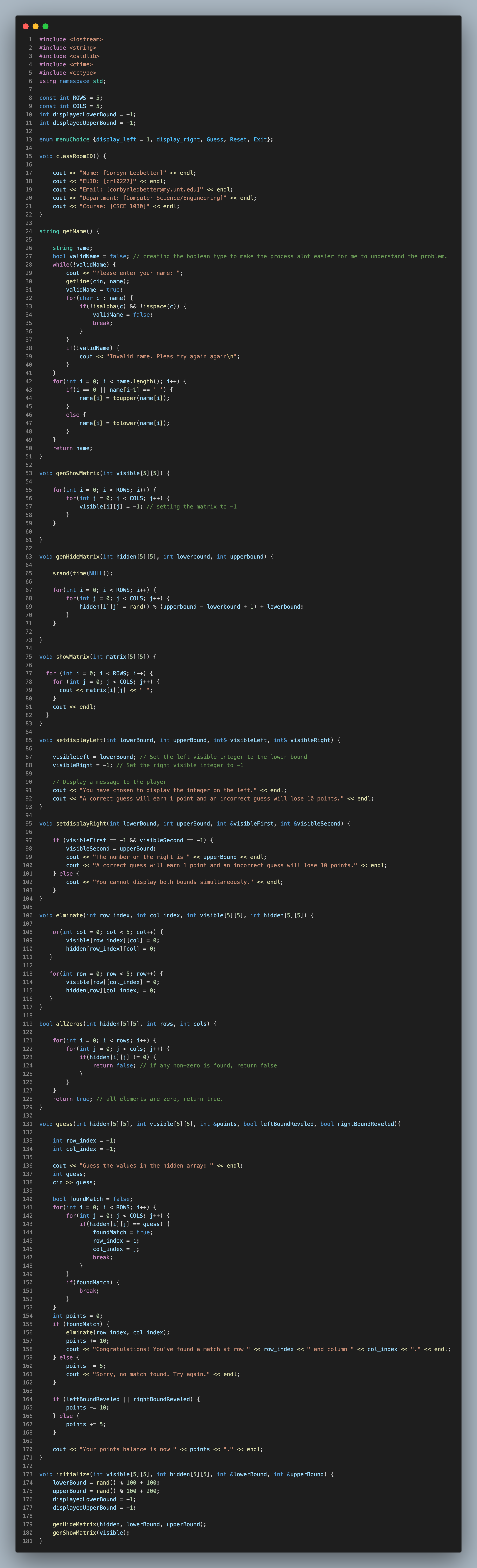Click 'bool foundMatch = false;' line
The height and width of the screenshot is (1568, 477).
93,1199
